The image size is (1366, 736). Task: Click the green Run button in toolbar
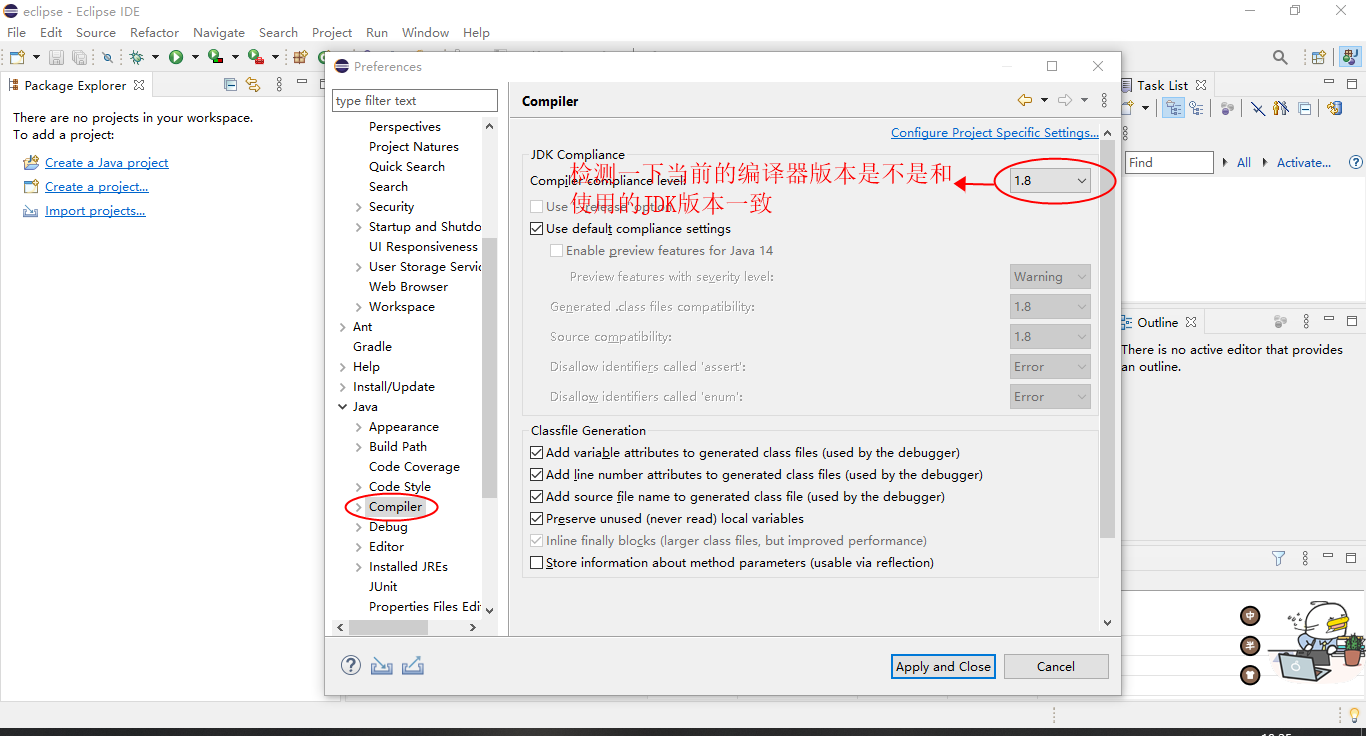tap(176, 57)
